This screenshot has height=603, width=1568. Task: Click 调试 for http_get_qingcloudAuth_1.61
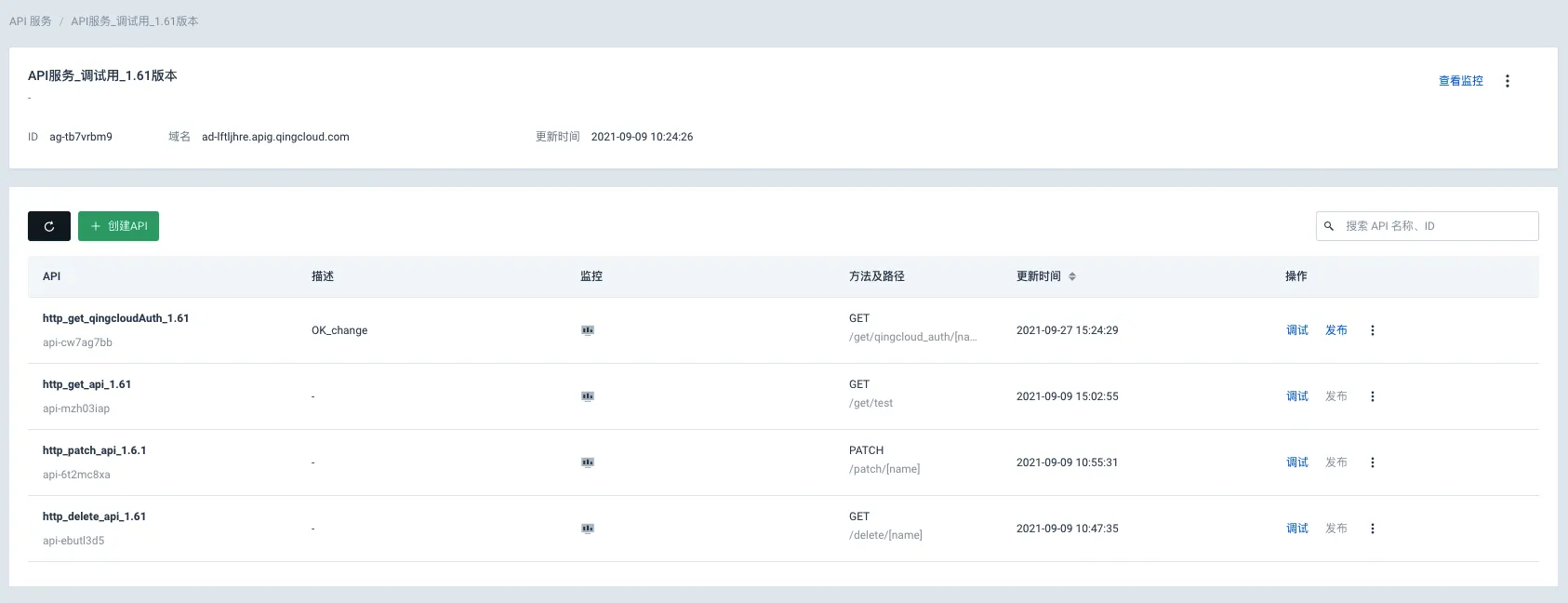pyautogui.click(x=1297, y=330)
